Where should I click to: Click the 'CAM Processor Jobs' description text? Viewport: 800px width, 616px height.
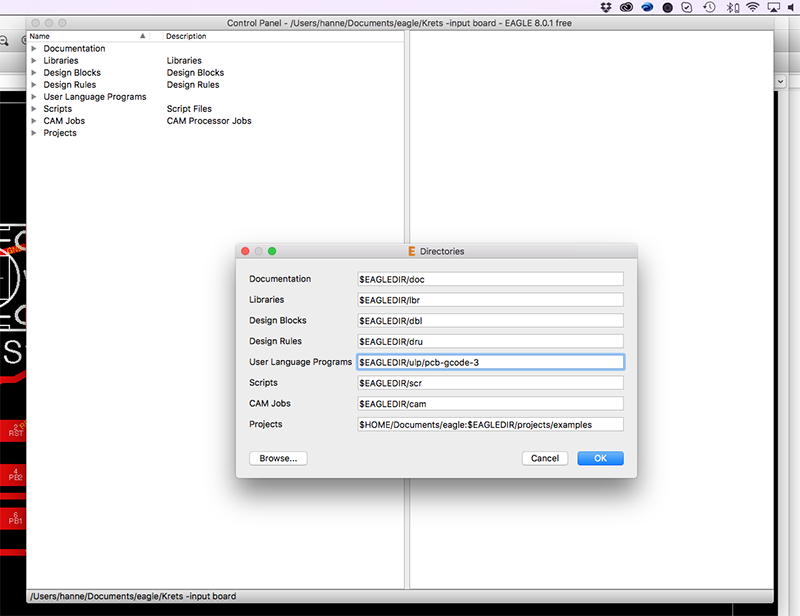click(x=209, y=121)
